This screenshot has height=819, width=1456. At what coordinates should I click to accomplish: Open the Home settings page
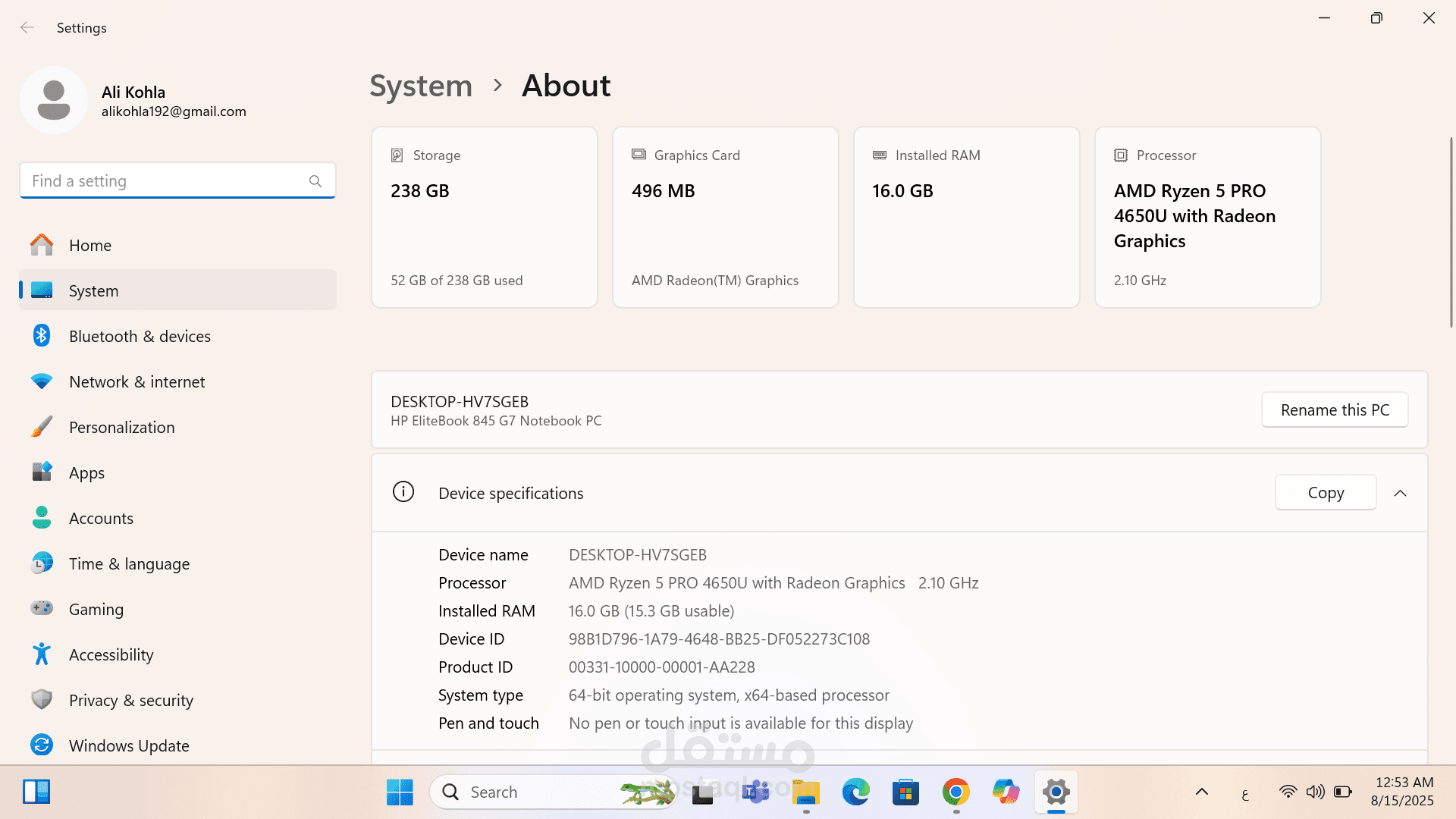177,245
